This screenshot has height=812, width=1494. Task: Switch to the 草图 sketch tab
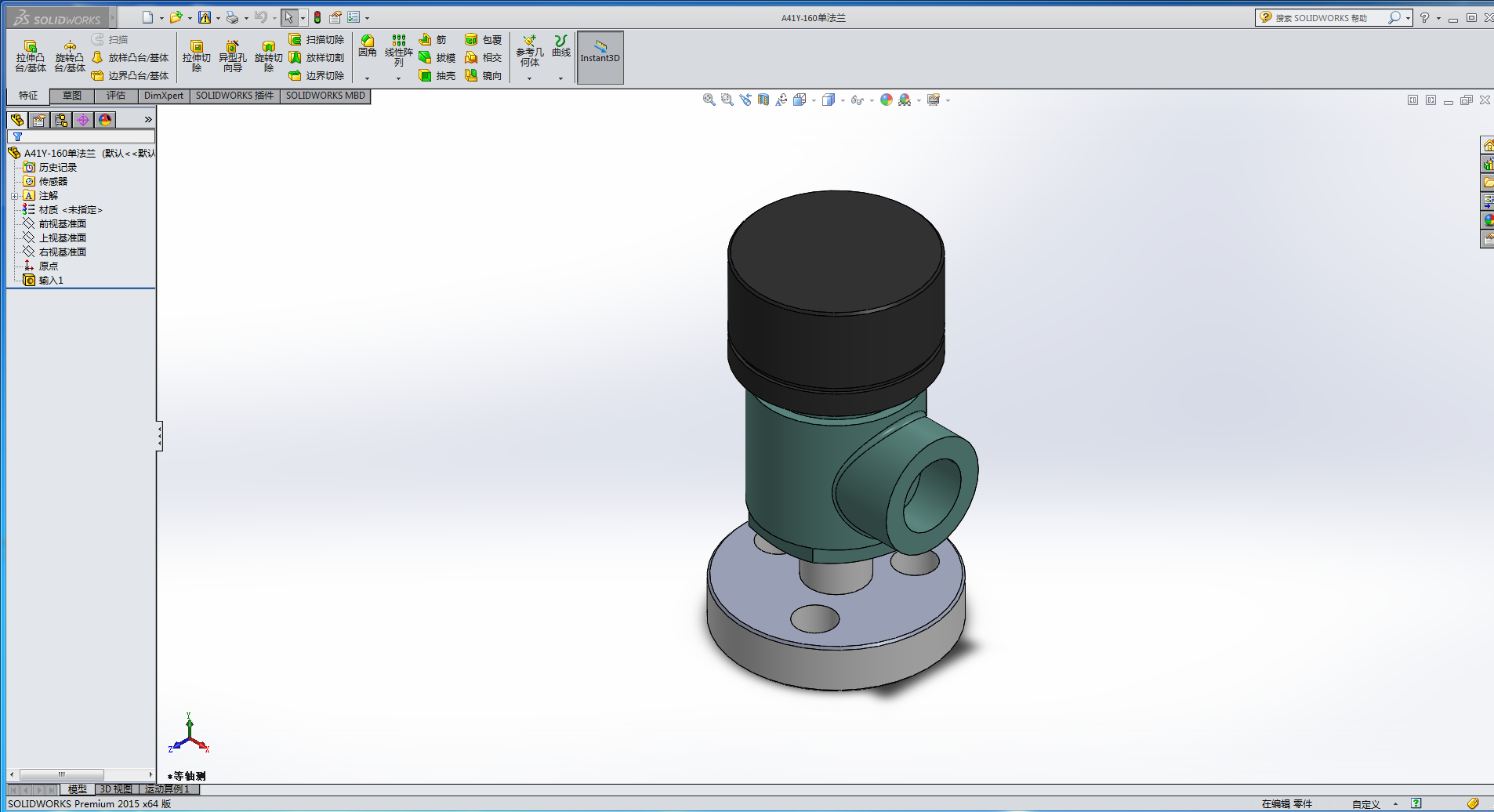pos(72,96)
